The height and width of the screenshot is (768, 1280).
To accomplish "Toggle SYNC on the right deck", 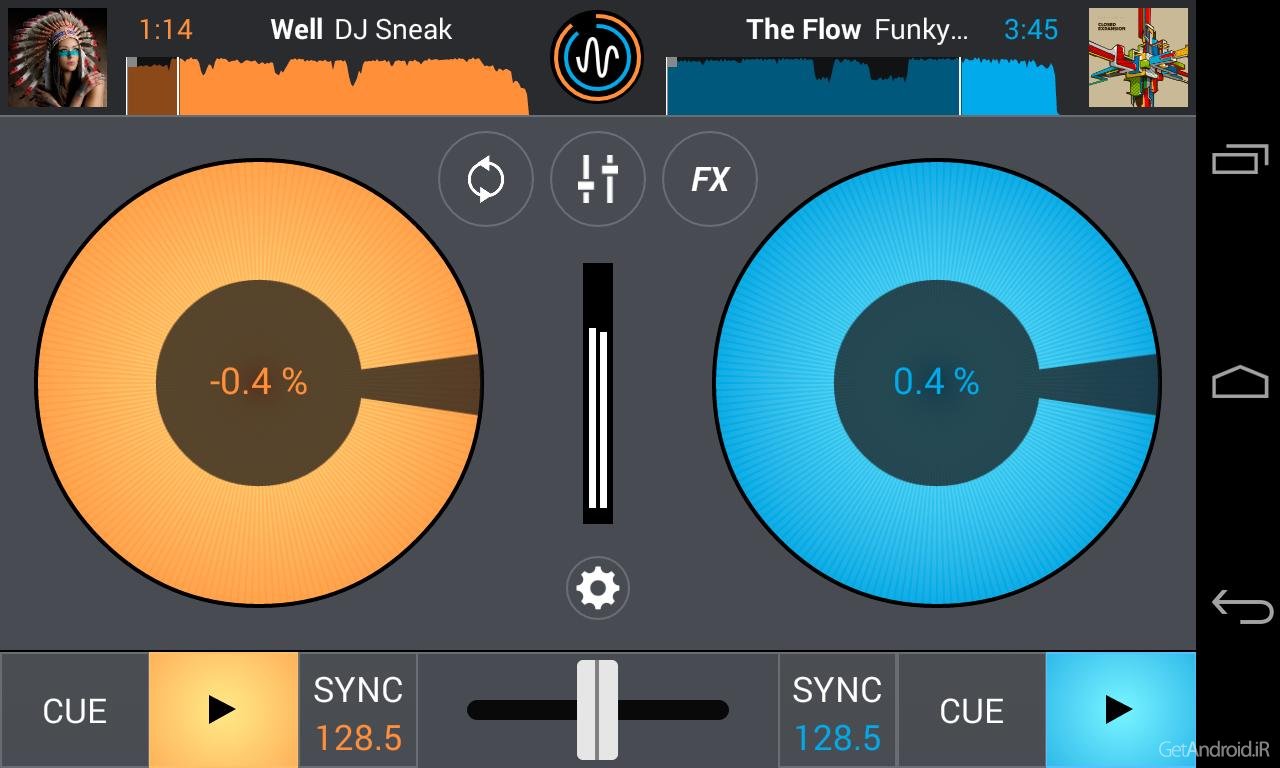I will coord(838,712).
